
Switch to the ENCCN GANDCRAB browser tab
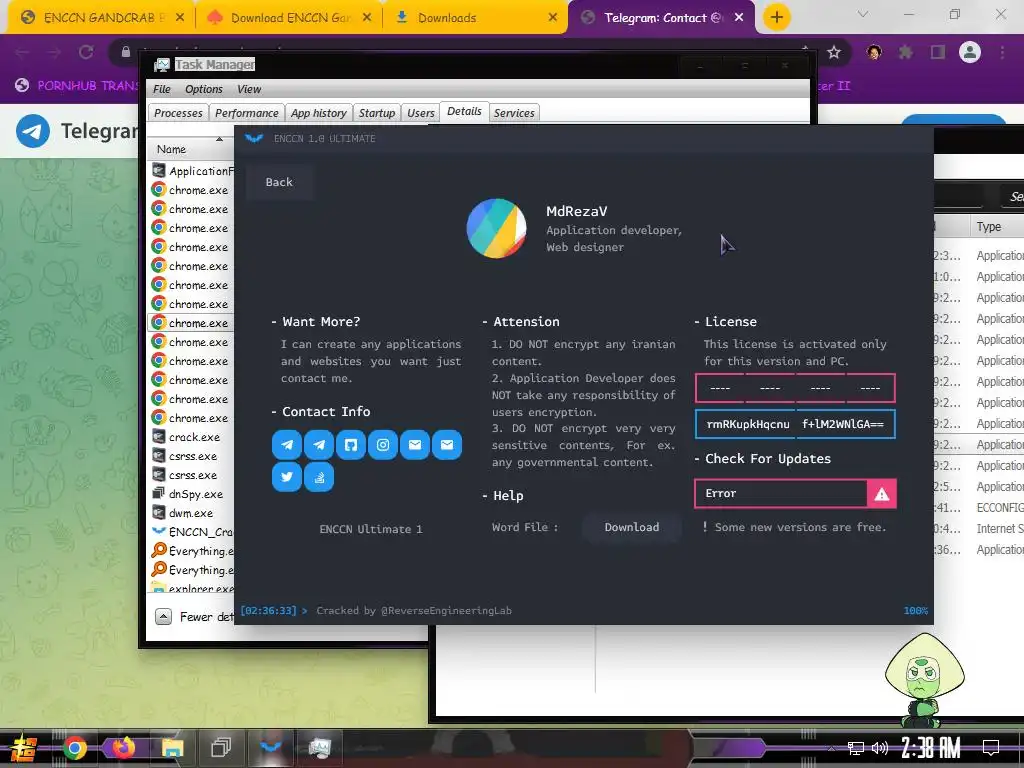pos(101,18)
